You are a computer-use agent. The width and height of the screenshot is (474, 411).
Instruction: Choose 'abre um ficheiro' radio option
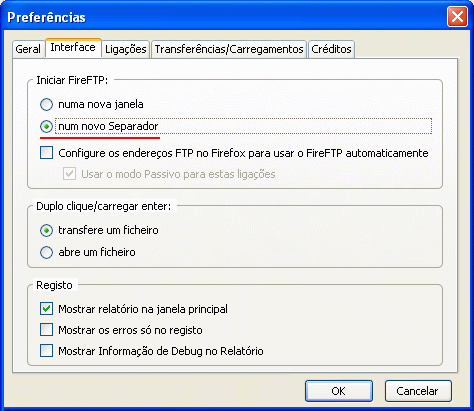click(46, 252)
